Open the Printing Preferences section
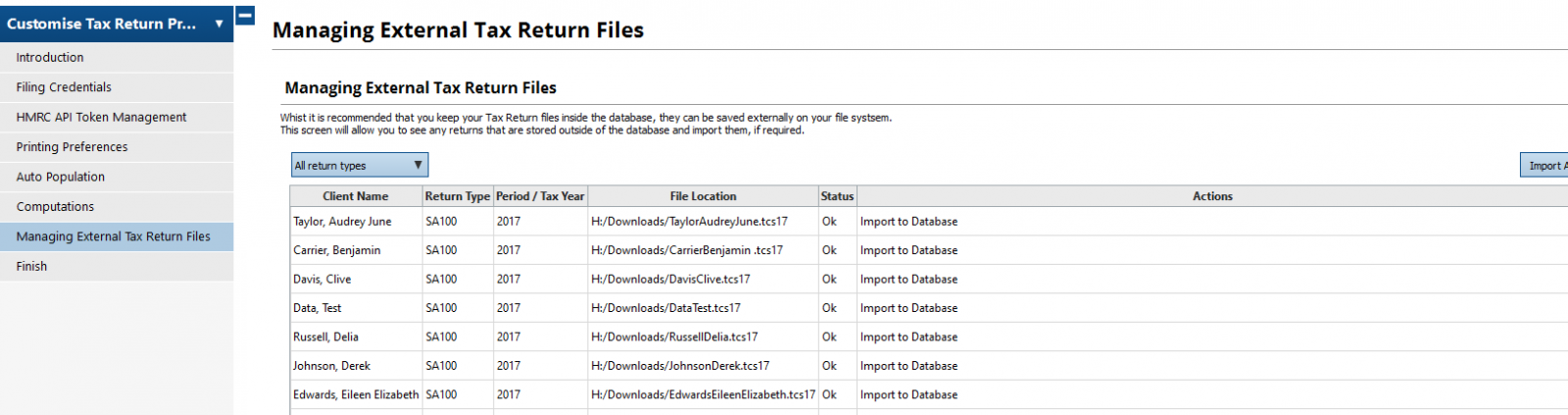 [x=72, y=147]
